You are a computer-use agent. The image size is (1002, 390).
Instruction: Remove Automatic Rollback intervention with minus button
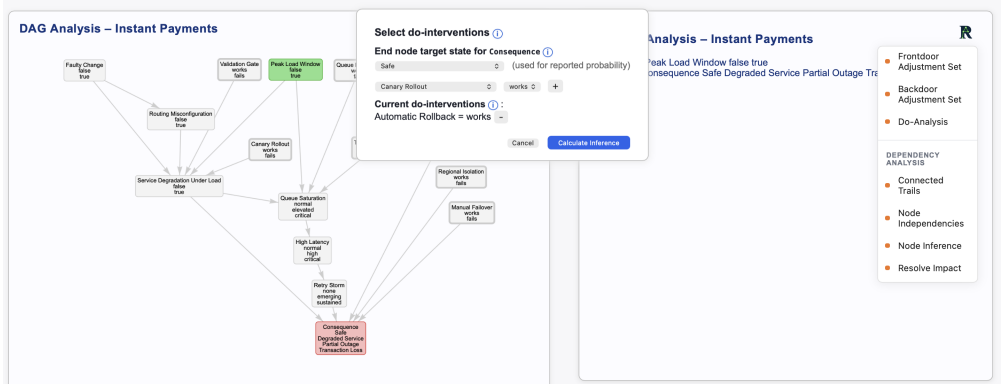(501, 117)
